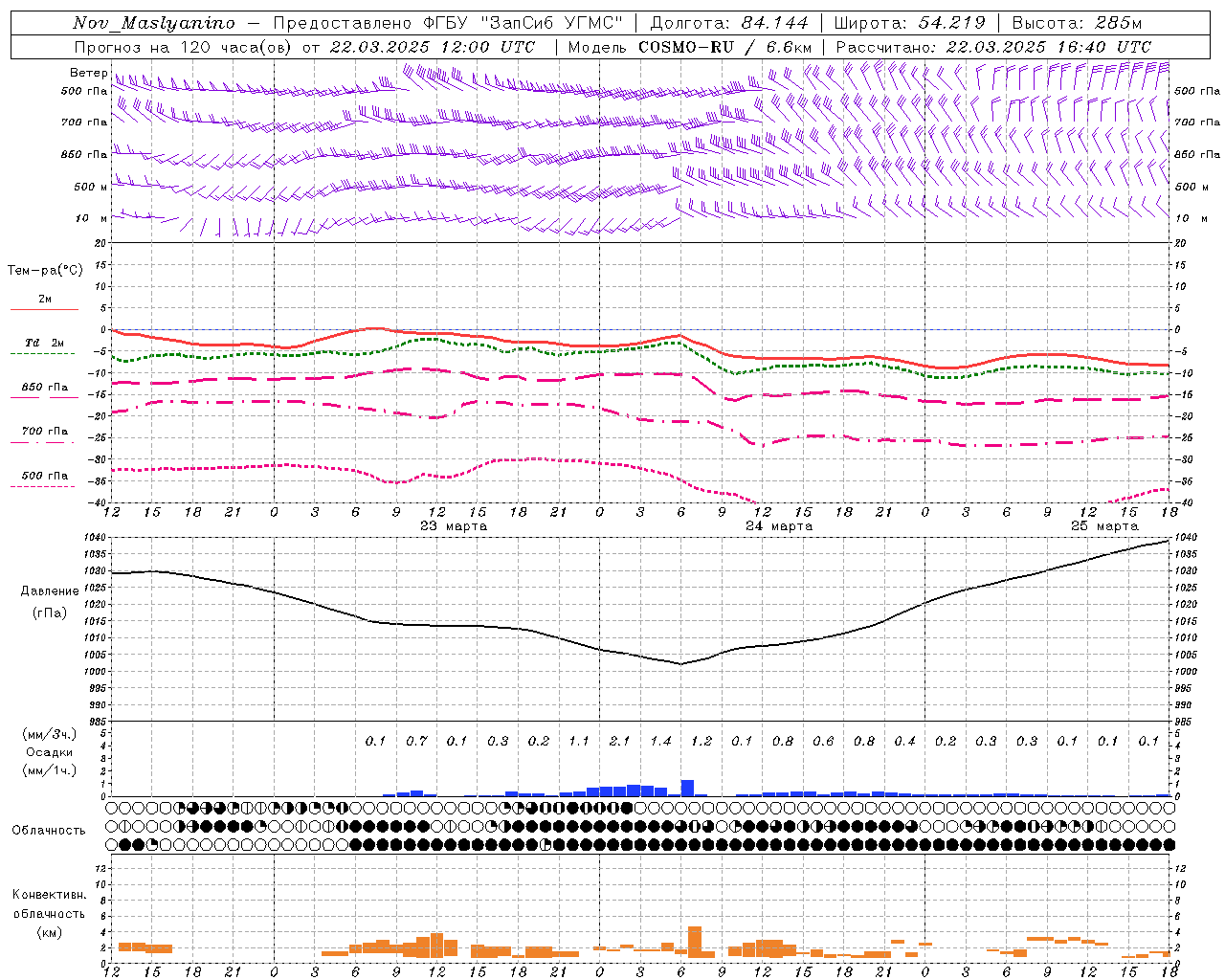Click the 'Ветер' wind panel label
Screen dimensions: 1225x980
(x=88, y=73)
